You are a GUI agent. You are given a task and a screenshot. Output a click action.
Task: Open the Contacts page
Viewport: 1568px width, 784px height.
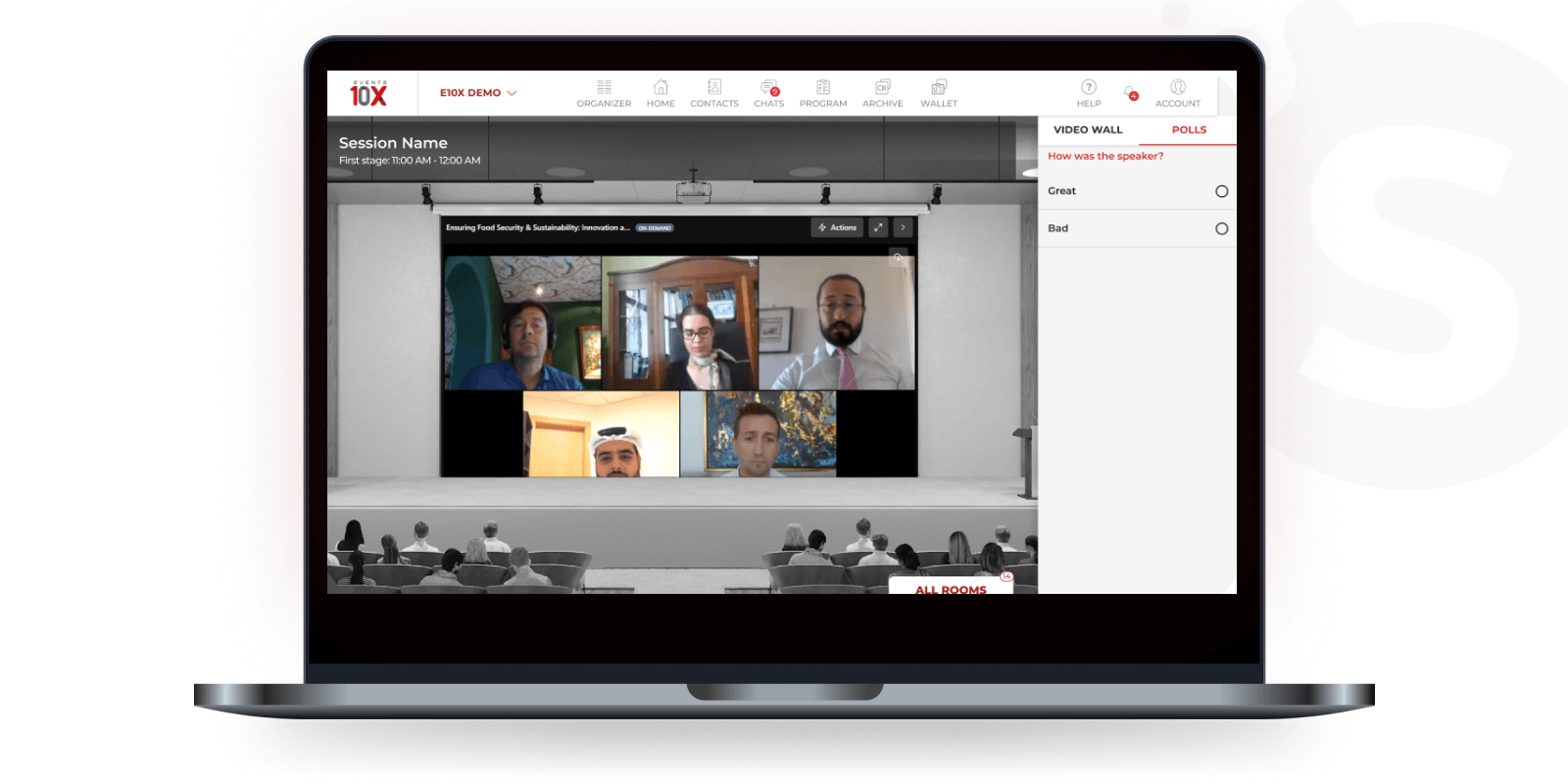[713, 93]
